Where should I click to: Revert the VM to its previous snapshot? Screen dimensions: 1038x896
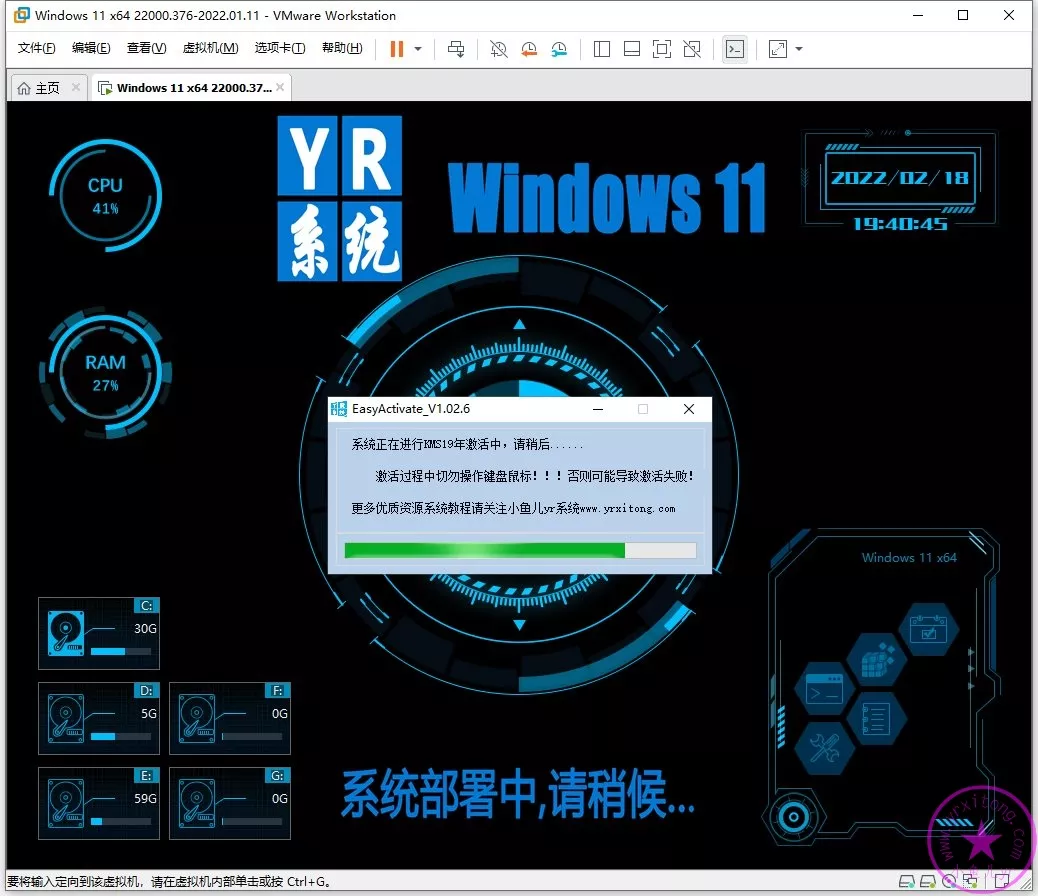[529, 49]
